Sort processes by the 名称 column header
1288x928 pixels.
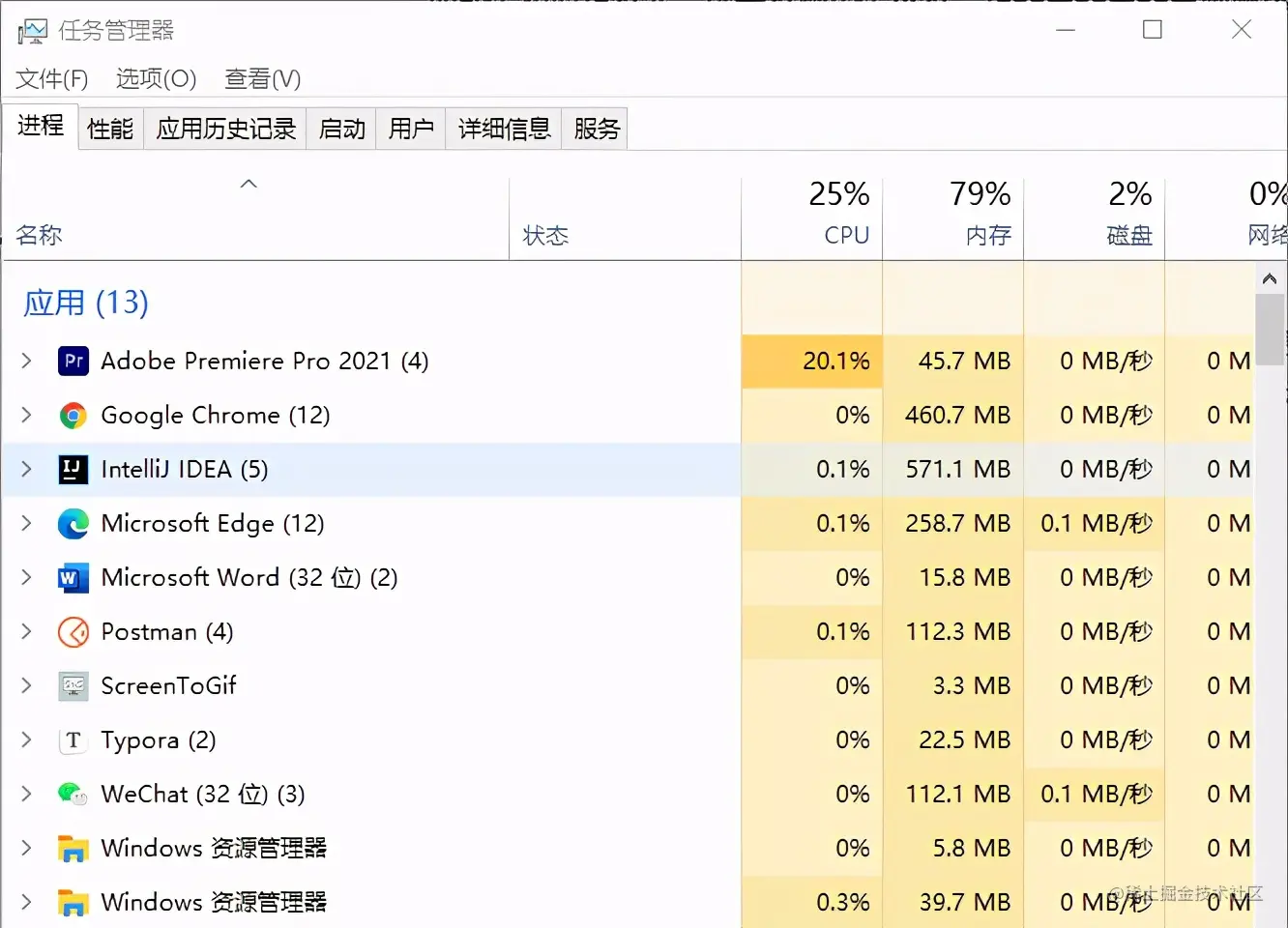pyautogui.click(x=255, y=219)
